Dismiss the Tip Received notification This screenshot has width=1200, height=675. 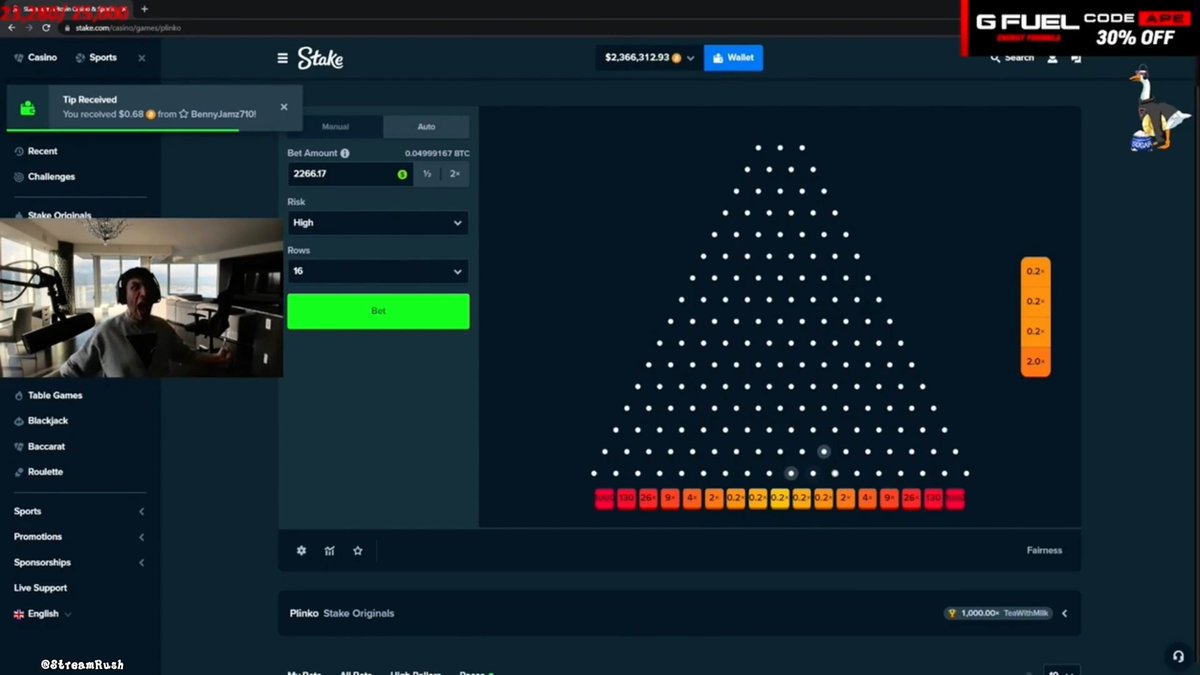tap(284, 107)
